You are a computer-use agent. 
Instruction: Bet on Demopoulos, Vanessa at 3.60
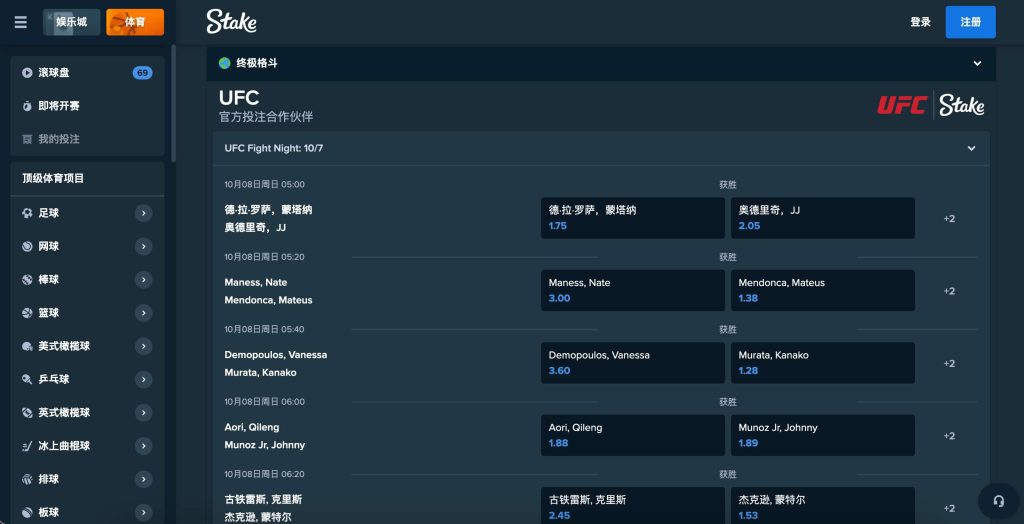click(633, 363)
